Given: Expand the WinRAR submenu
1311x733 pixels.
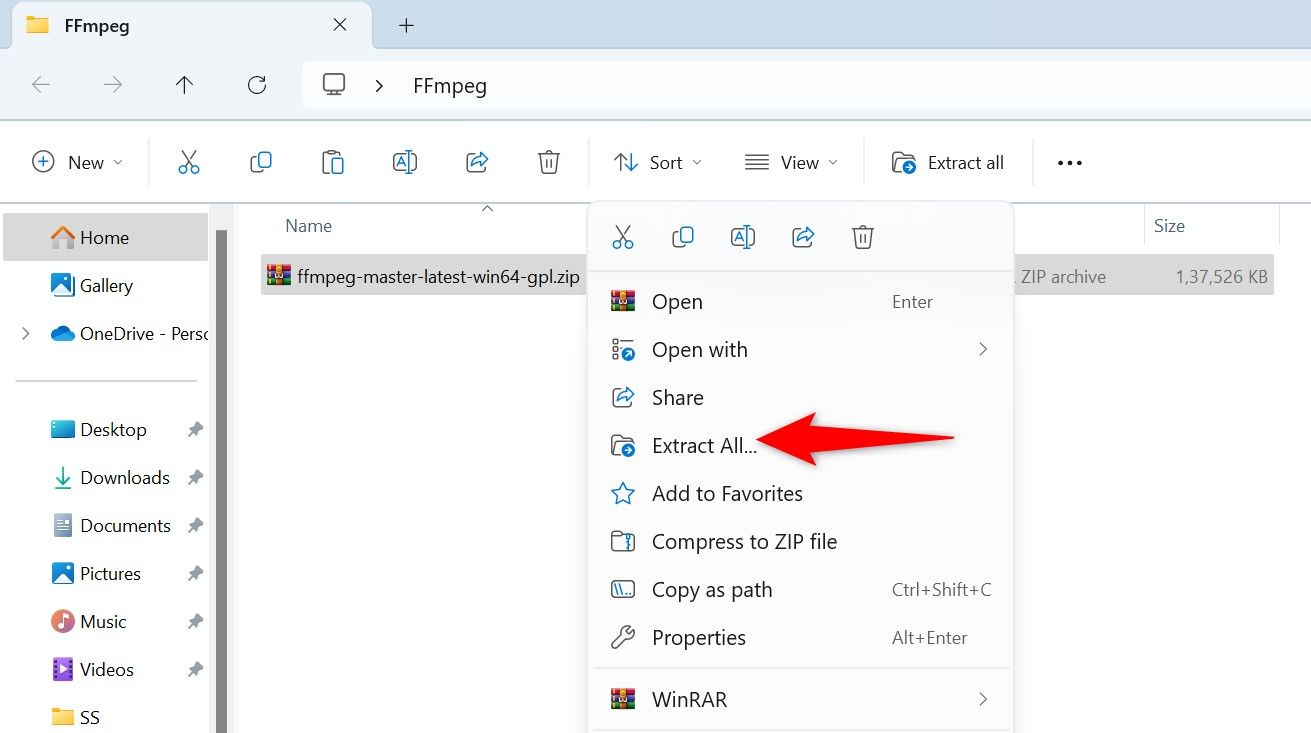Looking at the screenshot, I should (983, 699).
